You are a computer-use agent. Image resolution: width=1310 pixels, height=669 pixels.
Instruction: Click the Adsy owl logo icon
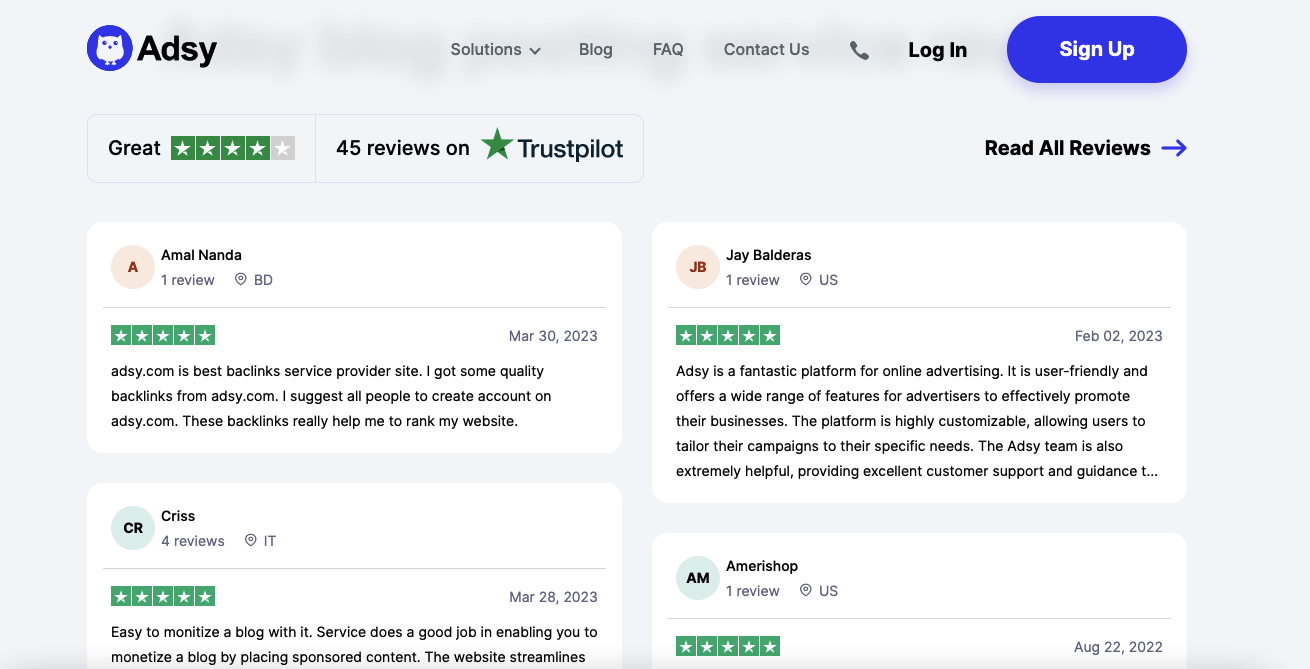(110, 48)
